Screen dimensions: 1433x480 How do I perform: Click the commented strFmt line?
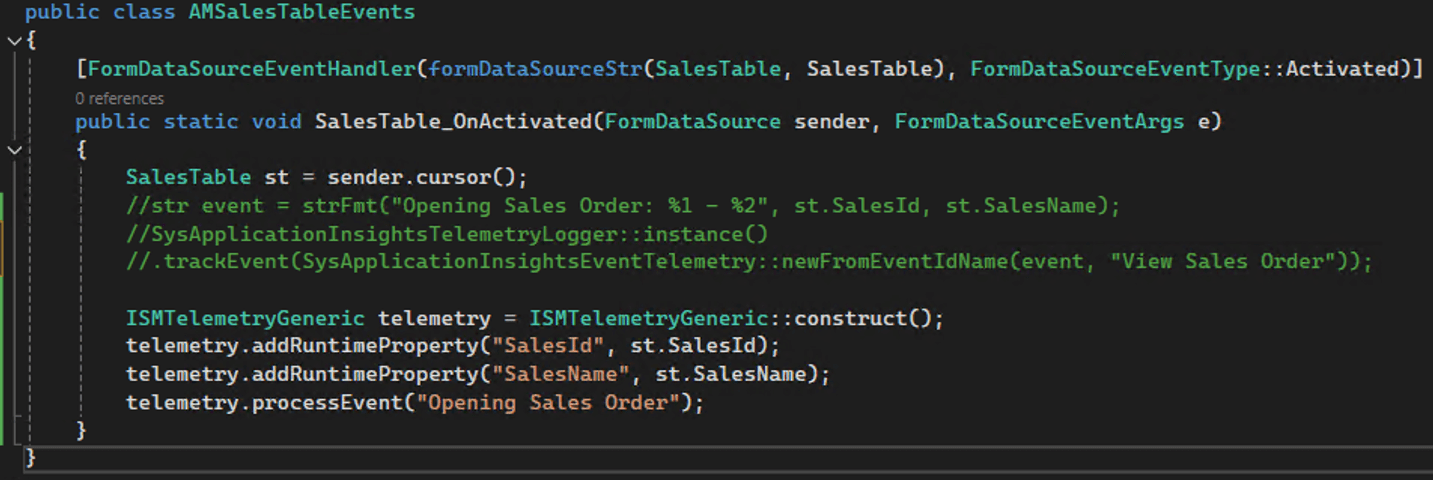(623, 206)
